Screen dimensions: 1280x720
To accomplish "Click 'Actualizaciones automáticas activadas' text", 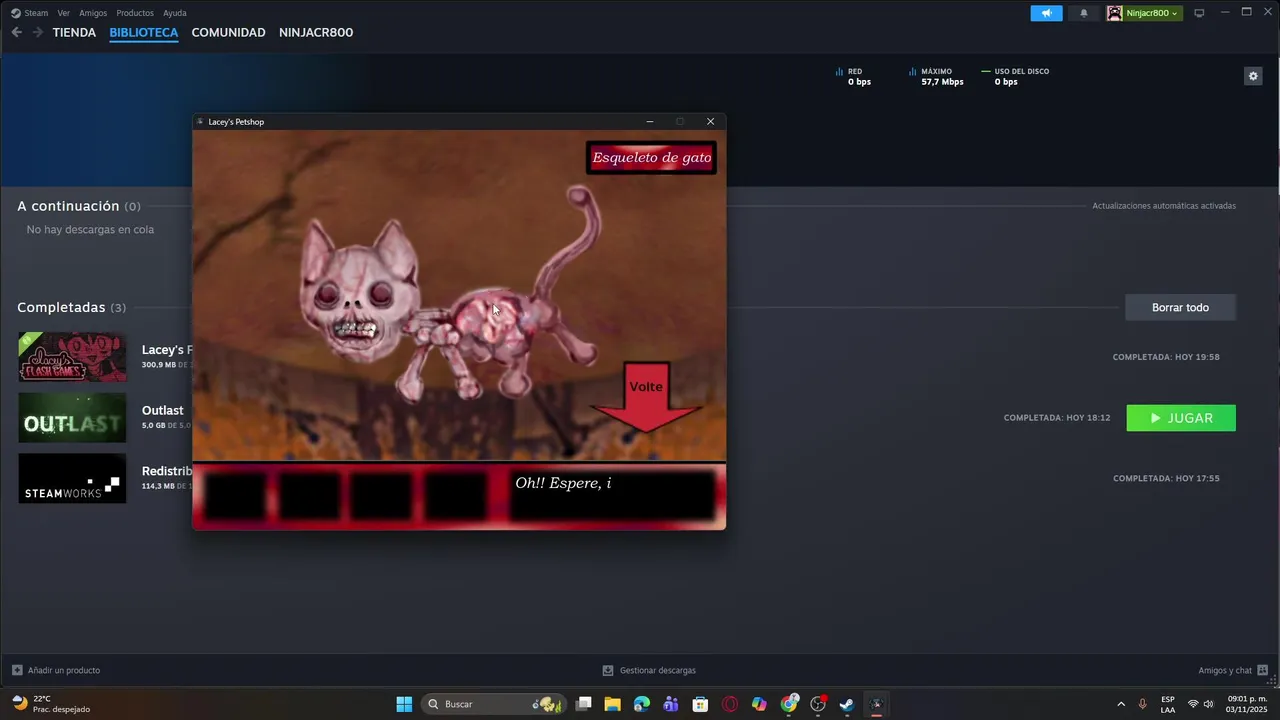I will click(x=1164, y=206).
